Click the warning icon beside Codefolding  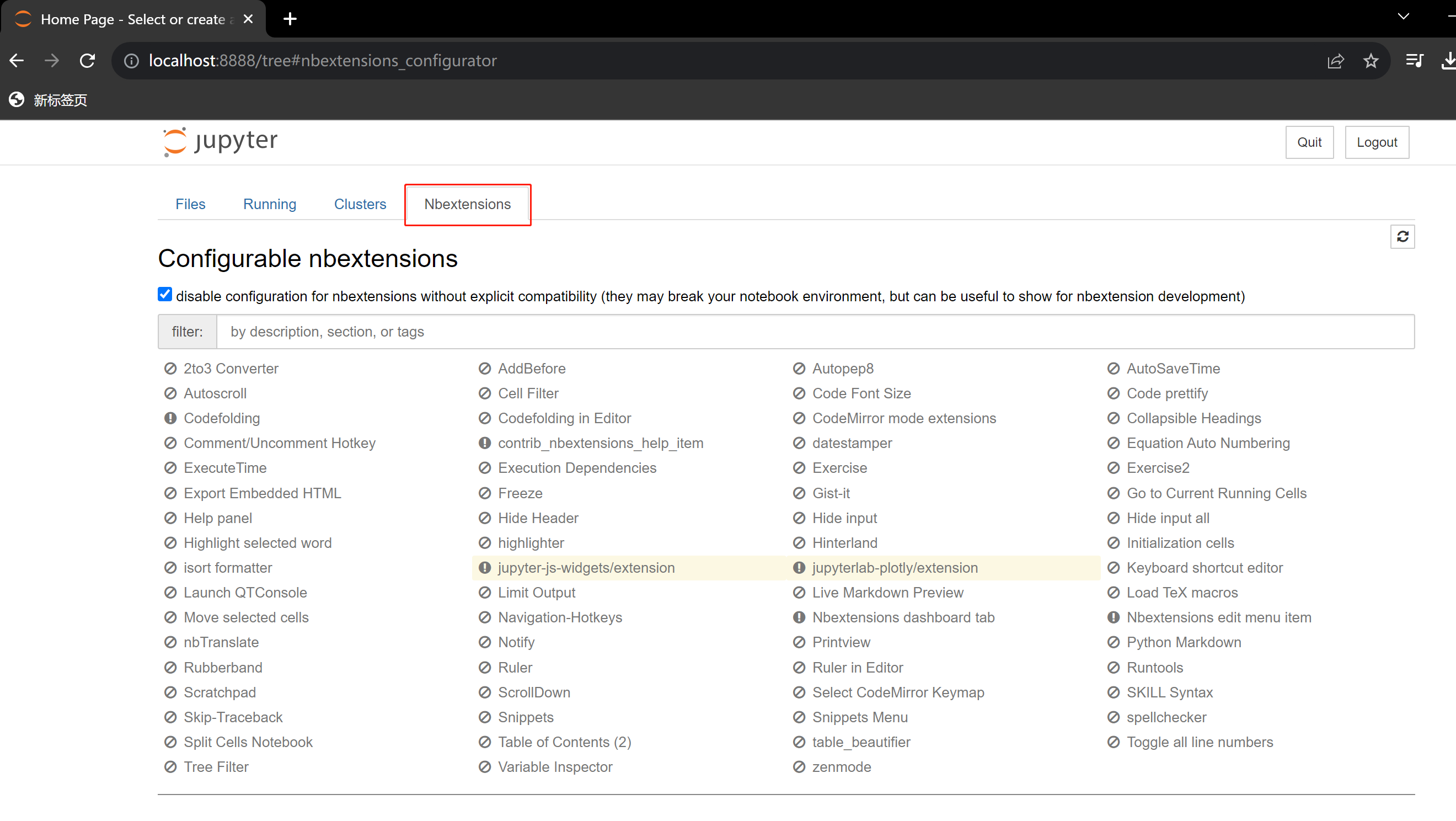pyautogui.click(x=170, y=418)
